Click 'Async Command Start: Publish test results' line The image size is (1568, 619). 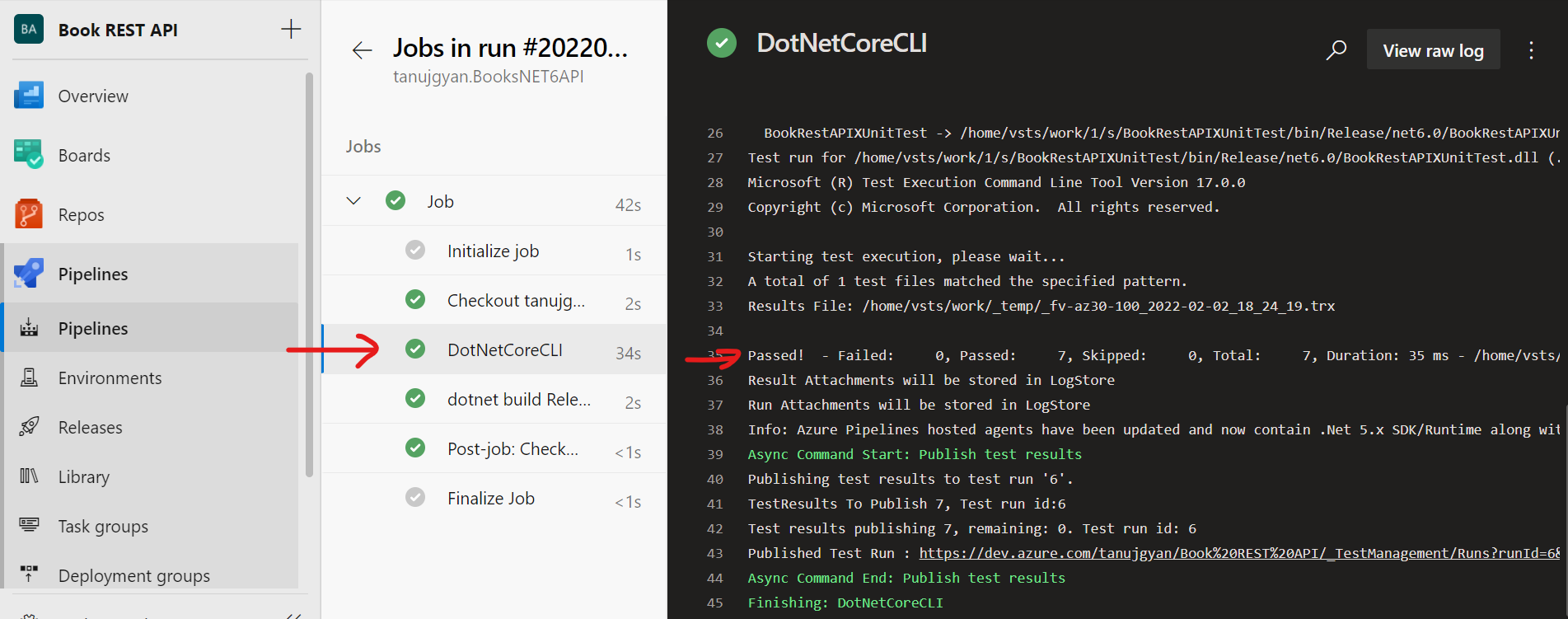pos(915,454)
